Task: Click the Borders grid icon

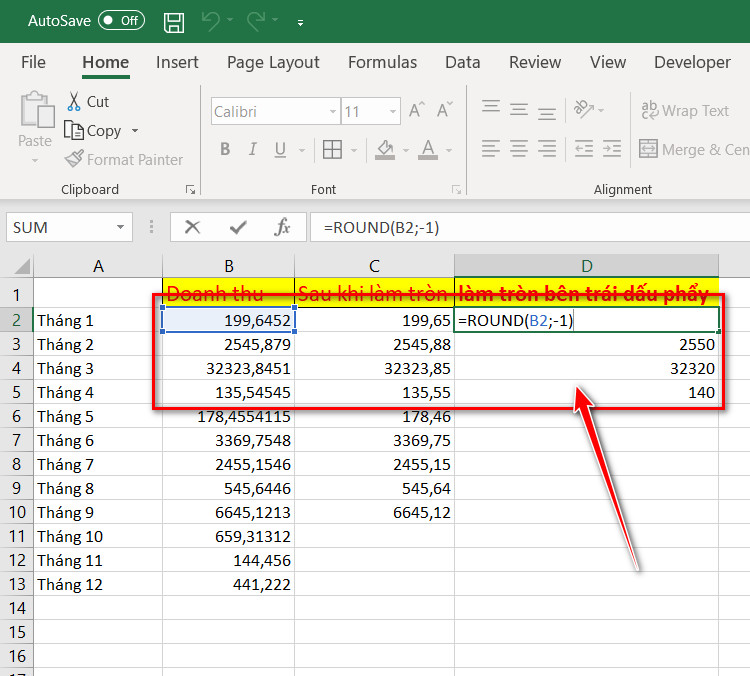Action: [x=332, y=150]
